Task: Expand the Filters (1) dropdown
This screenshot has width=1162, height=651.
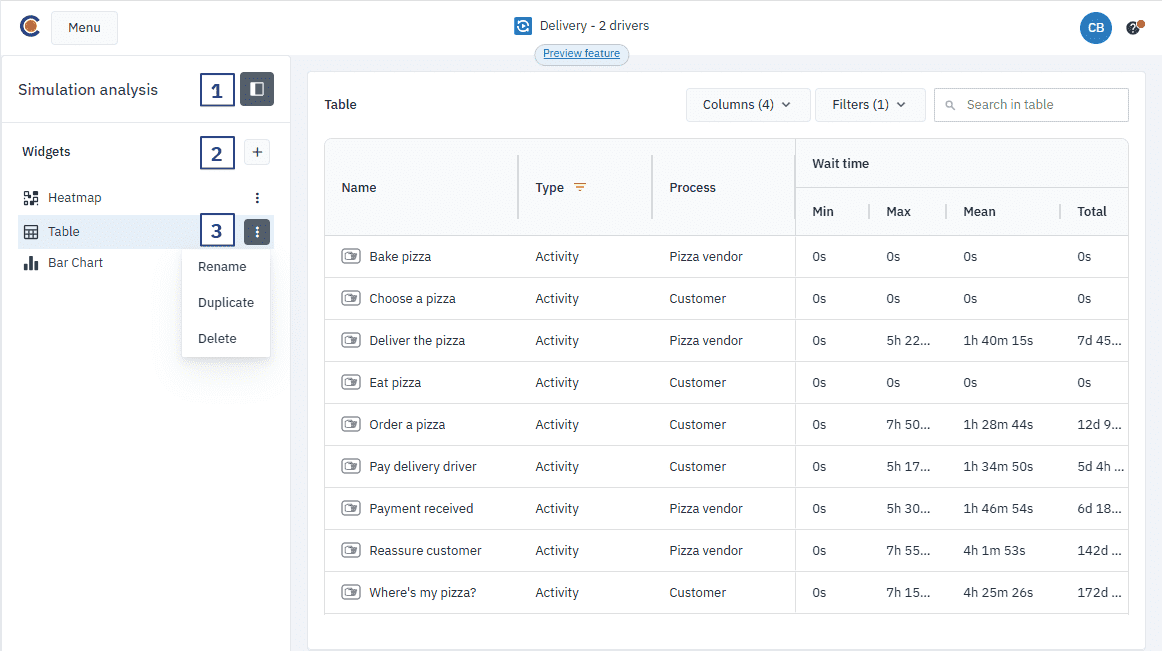Action: [x=869, y=105]
